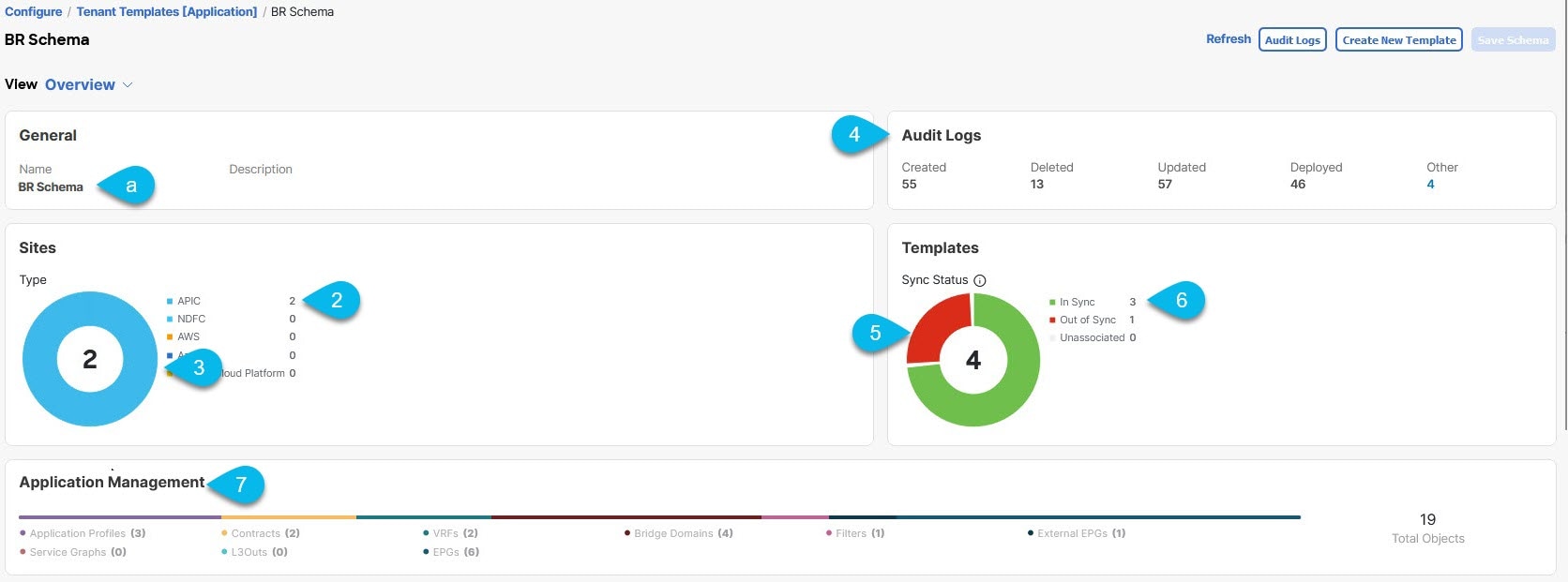Click the Description field label
The image size is (1568, 582).
pos(261,170)
